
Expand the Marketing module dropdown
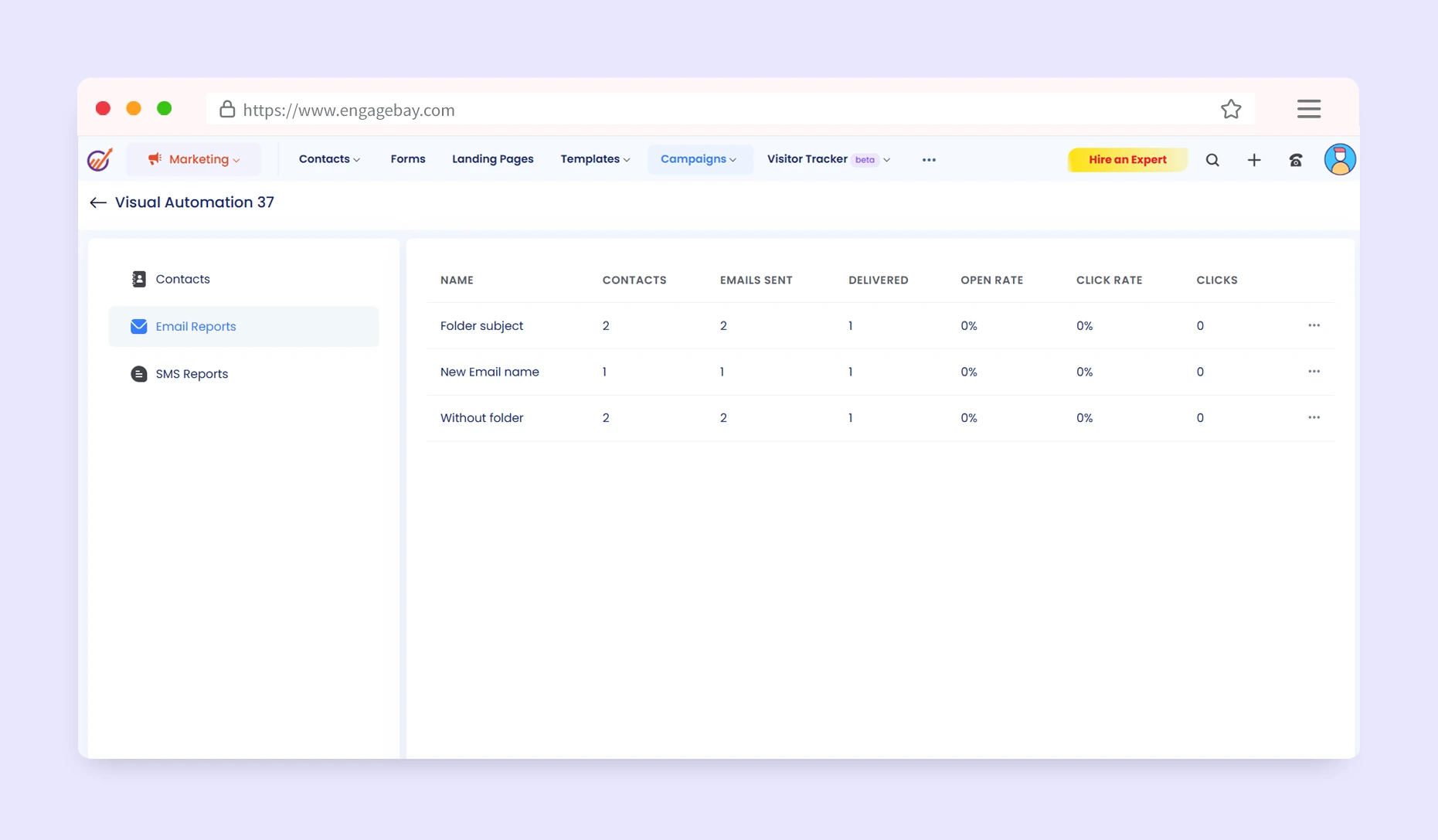point(194,159)
